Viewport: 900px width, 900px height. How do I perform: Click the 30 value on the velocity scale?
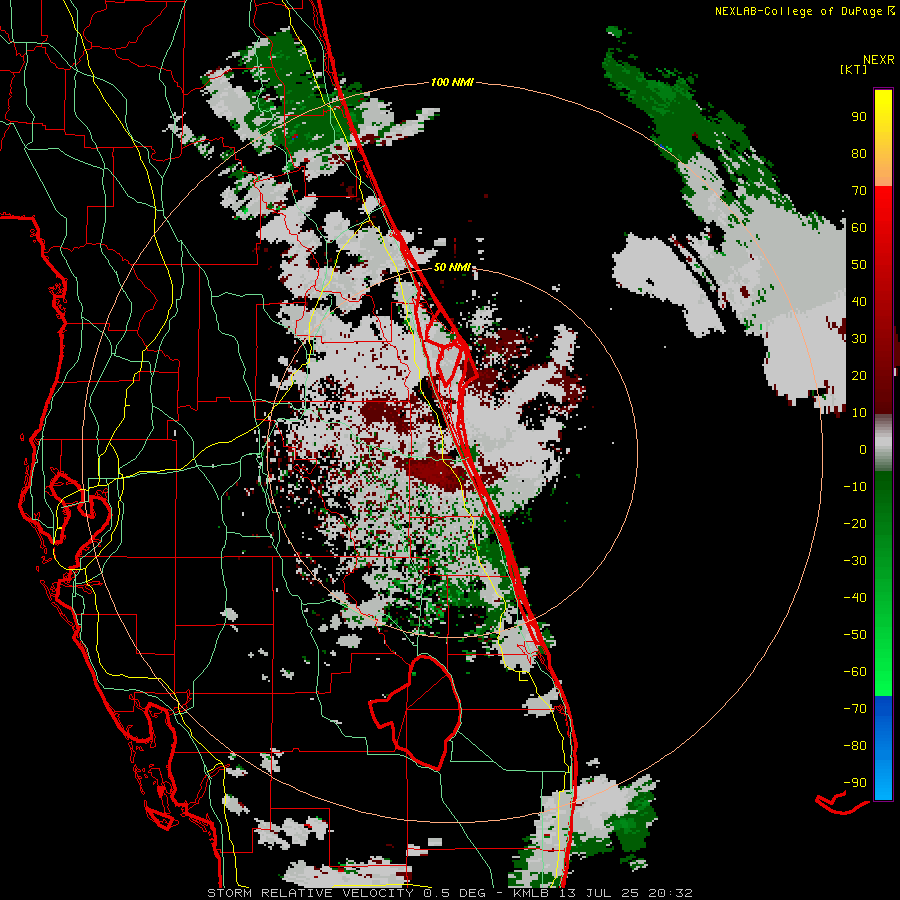(x=859, y=339)
